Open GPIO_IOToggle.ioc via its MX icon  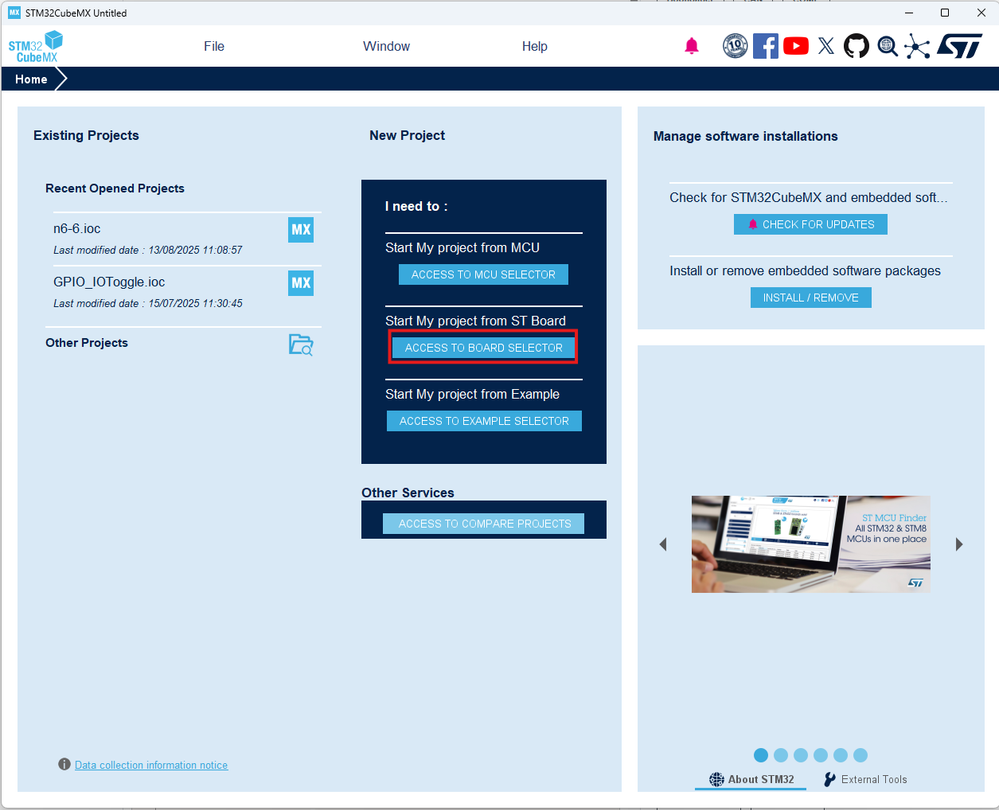301,283
